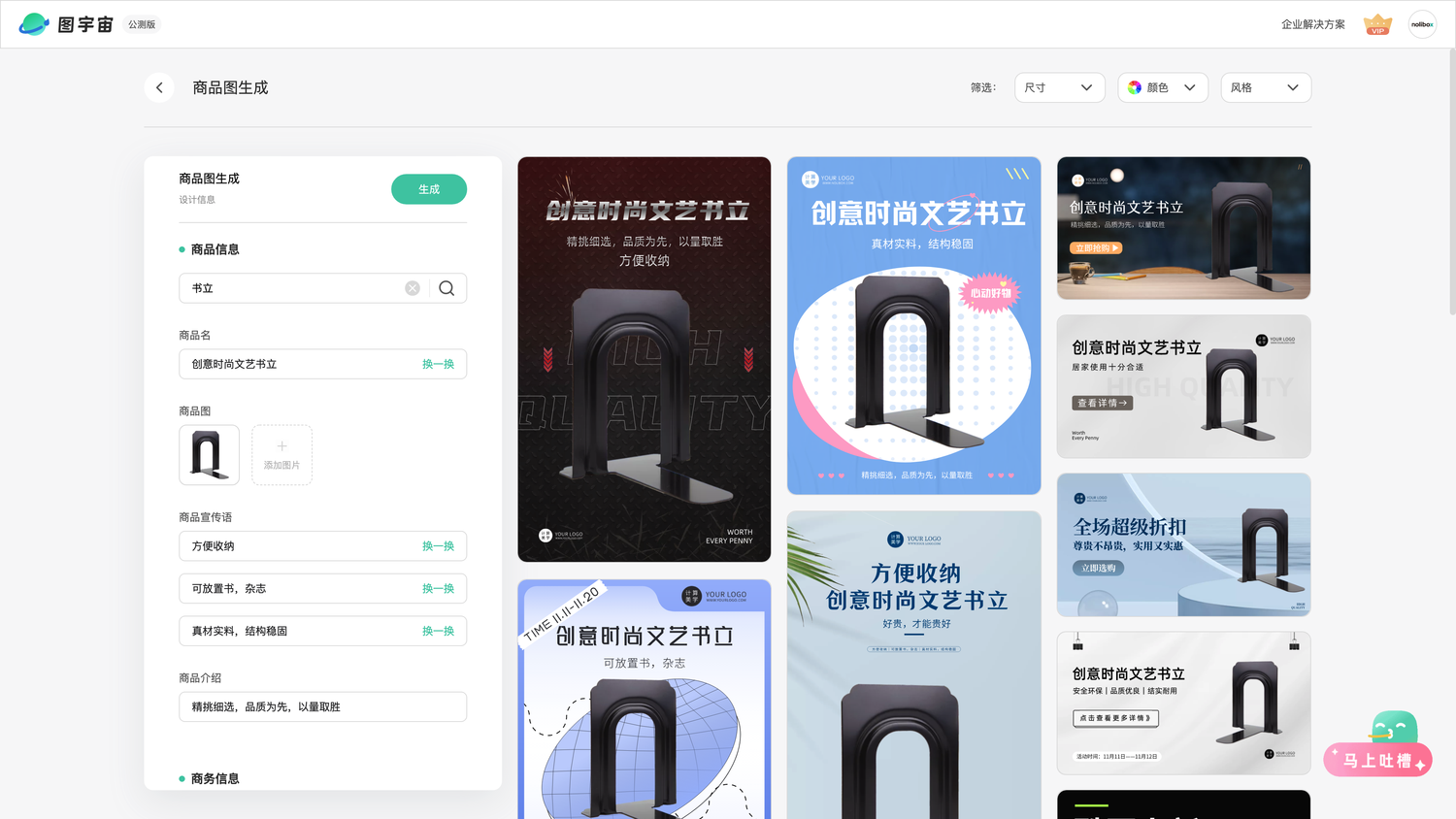Open the 点击查看更多详情 banner template
The image size is (1456, 819).
click(x=1183, y=704)
